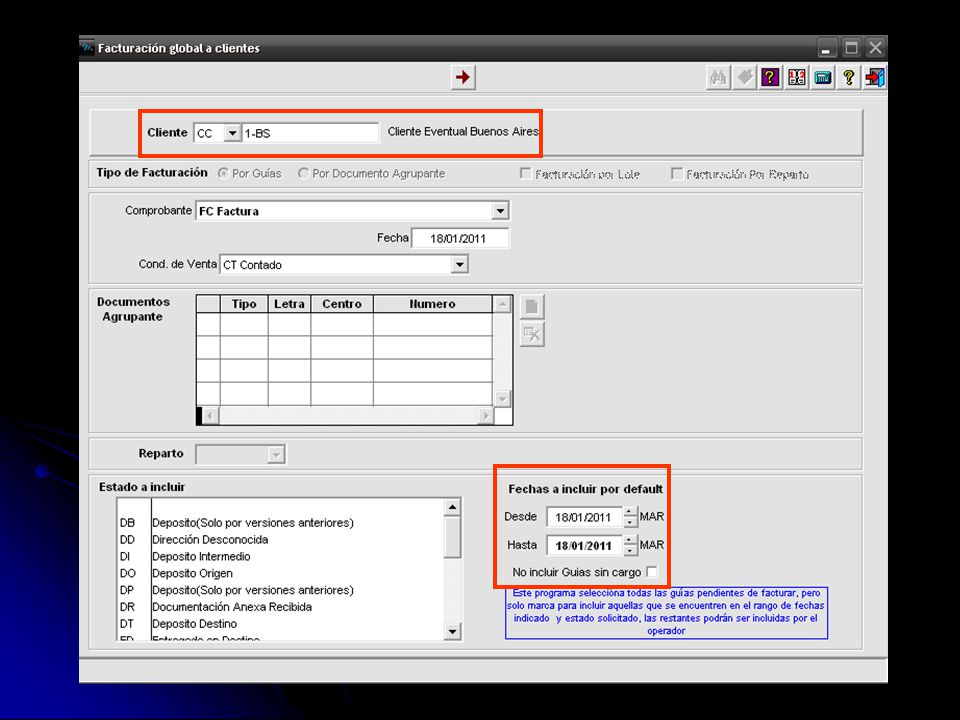The height and width of the screenshot is (720, 960).
Task: Click the Numero column header
Action: point(433,304)
